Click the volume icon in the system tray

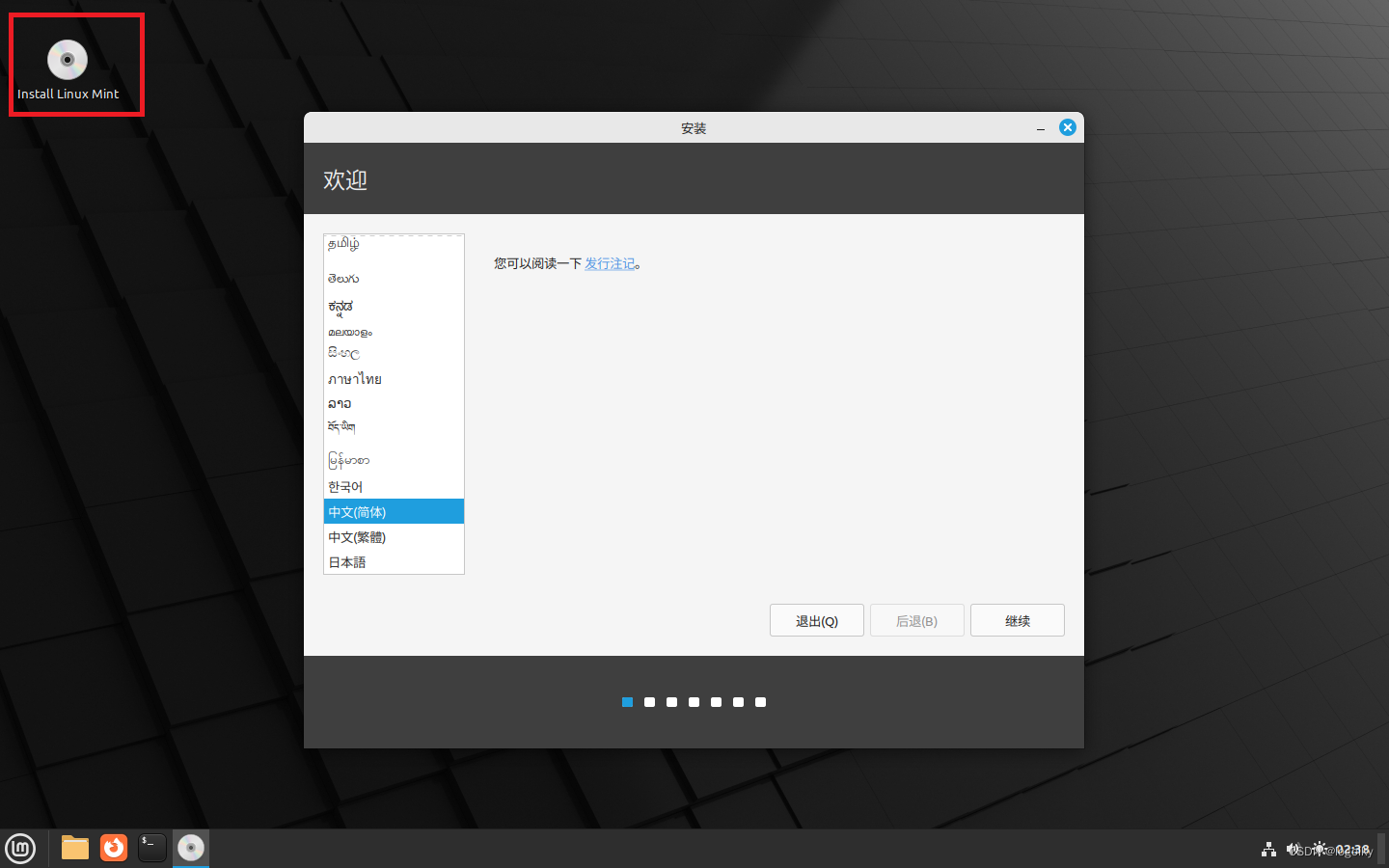point(1293,849)
